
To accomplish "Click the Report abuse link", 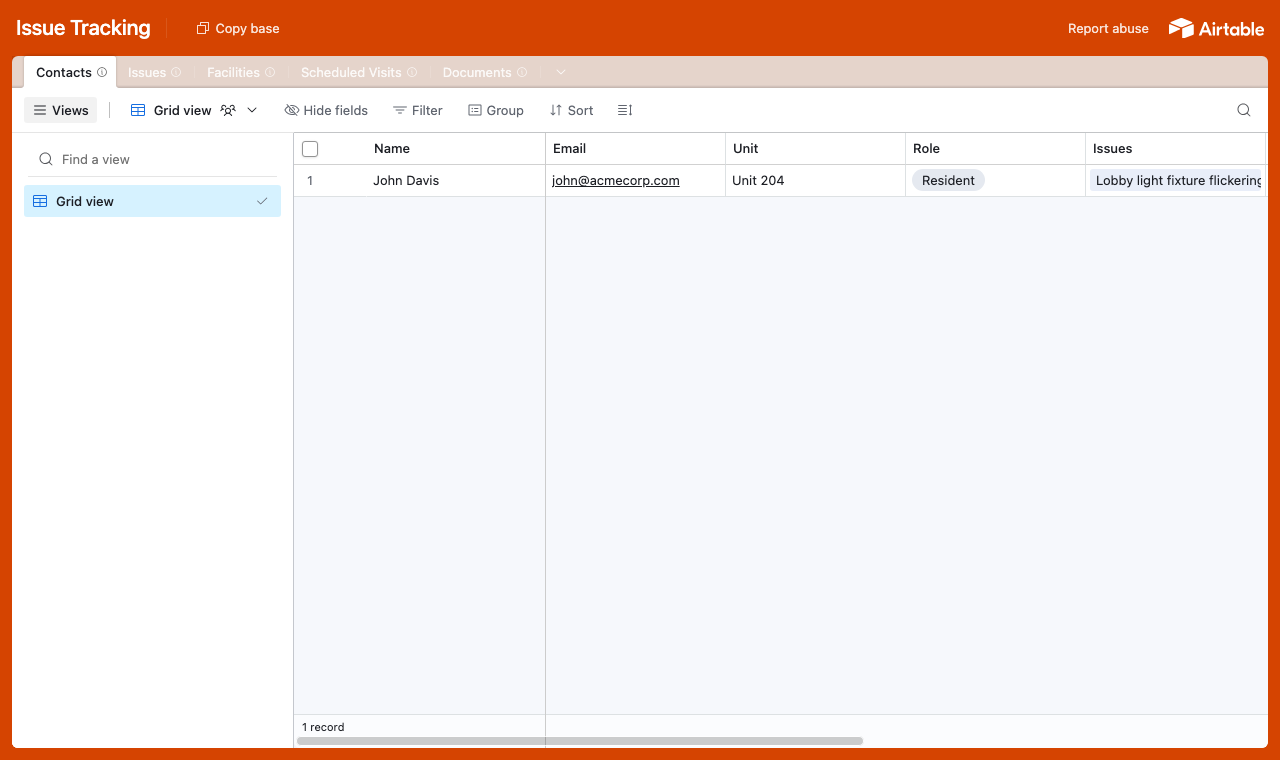I will [1108, 28].
